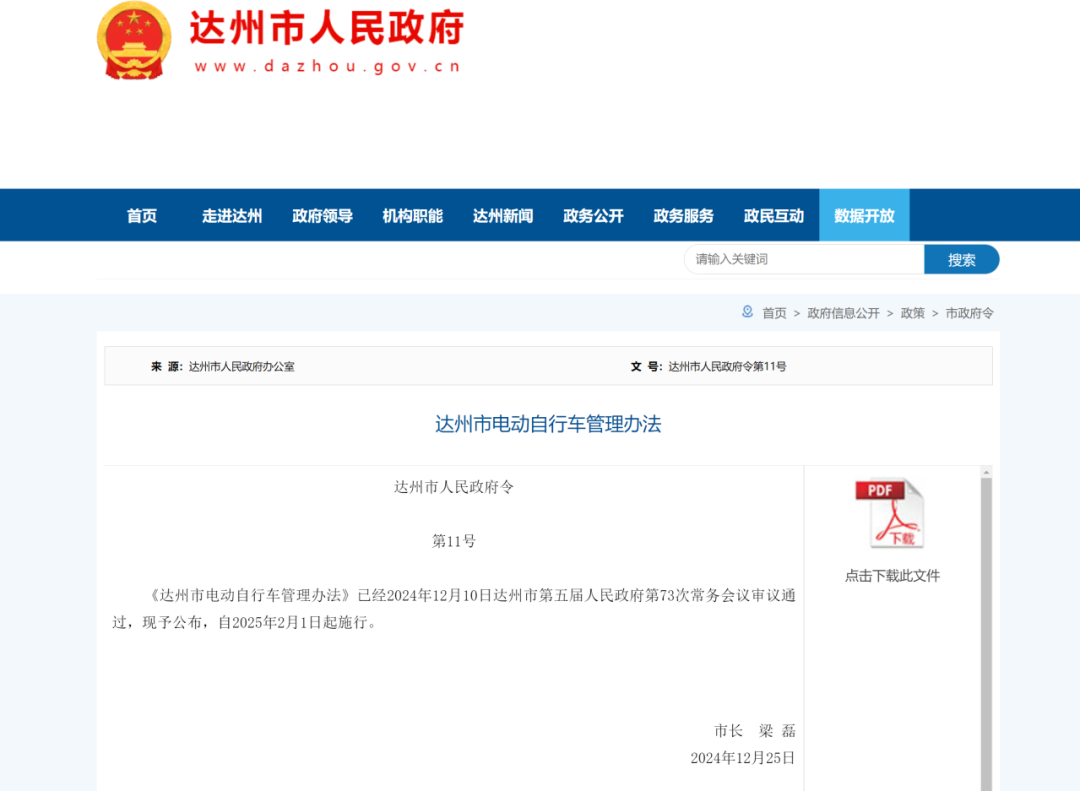The height and width of the screenshot is (791, 1080).
Task: Open the 达州新闻 navigation menu
Action: [502, 214]
